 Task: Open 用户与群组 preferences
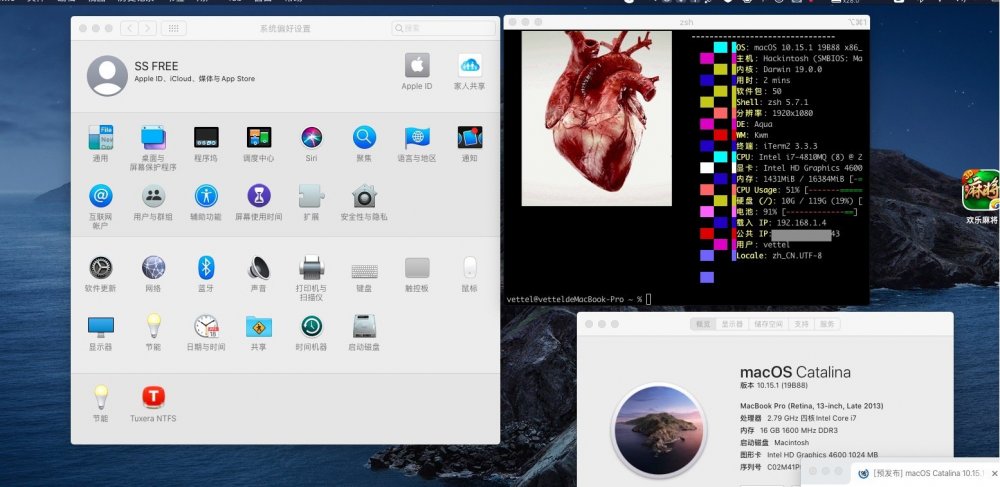point(153,196)
